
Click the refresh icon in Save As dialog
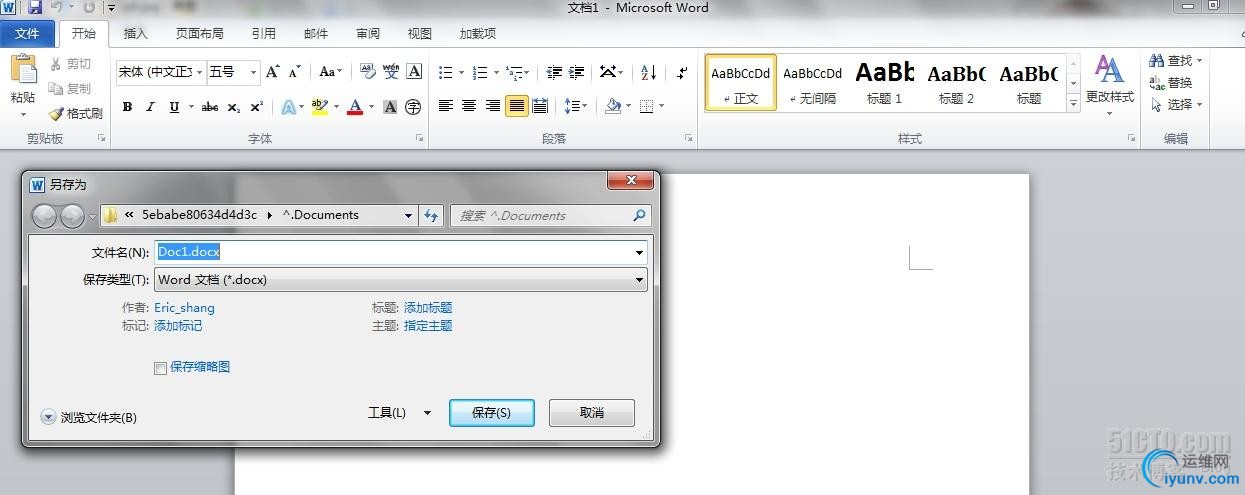pos(431,215)
